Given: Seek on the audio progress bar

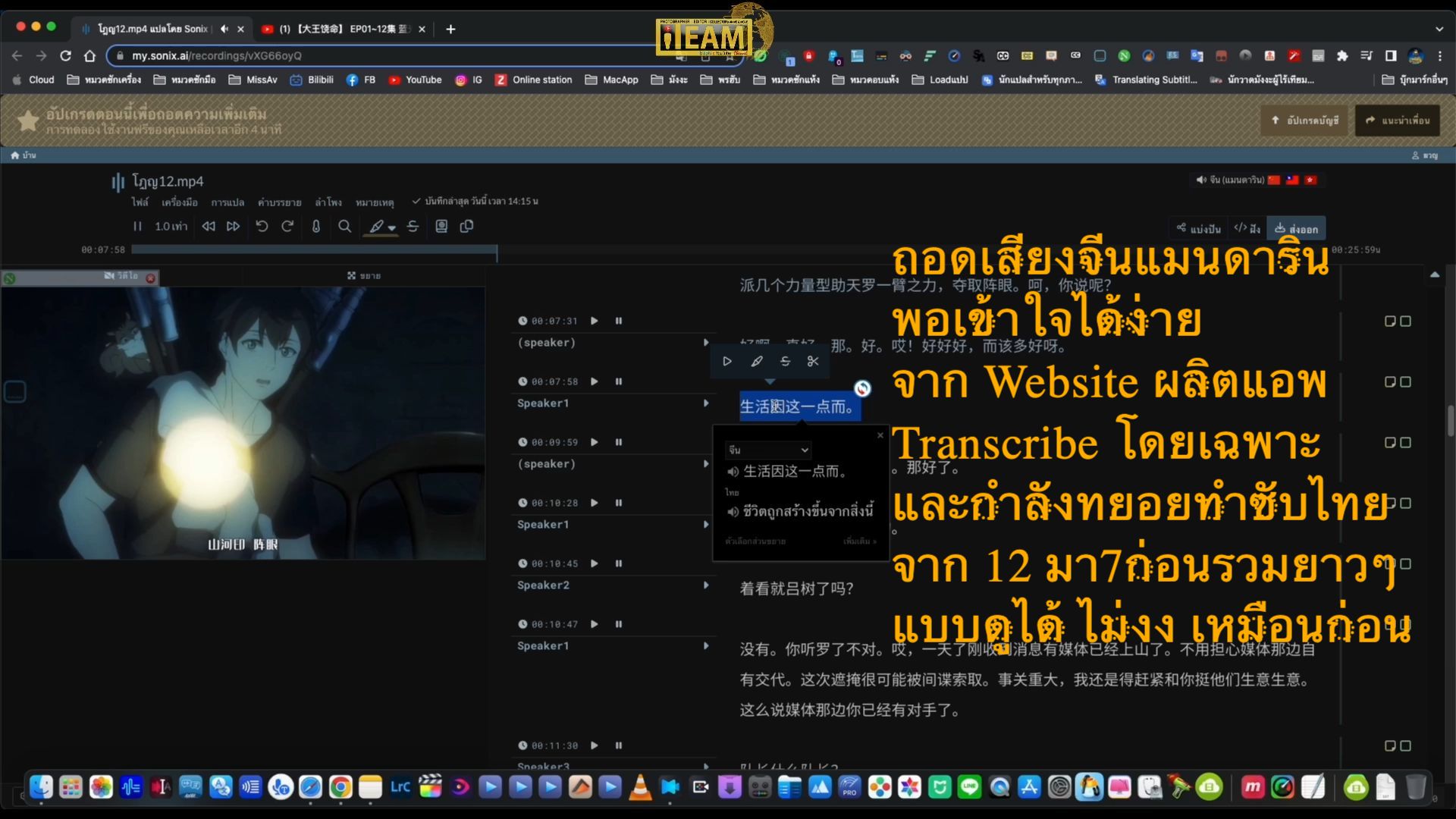Looking at the screenshot, I should (x=728, y=249).
